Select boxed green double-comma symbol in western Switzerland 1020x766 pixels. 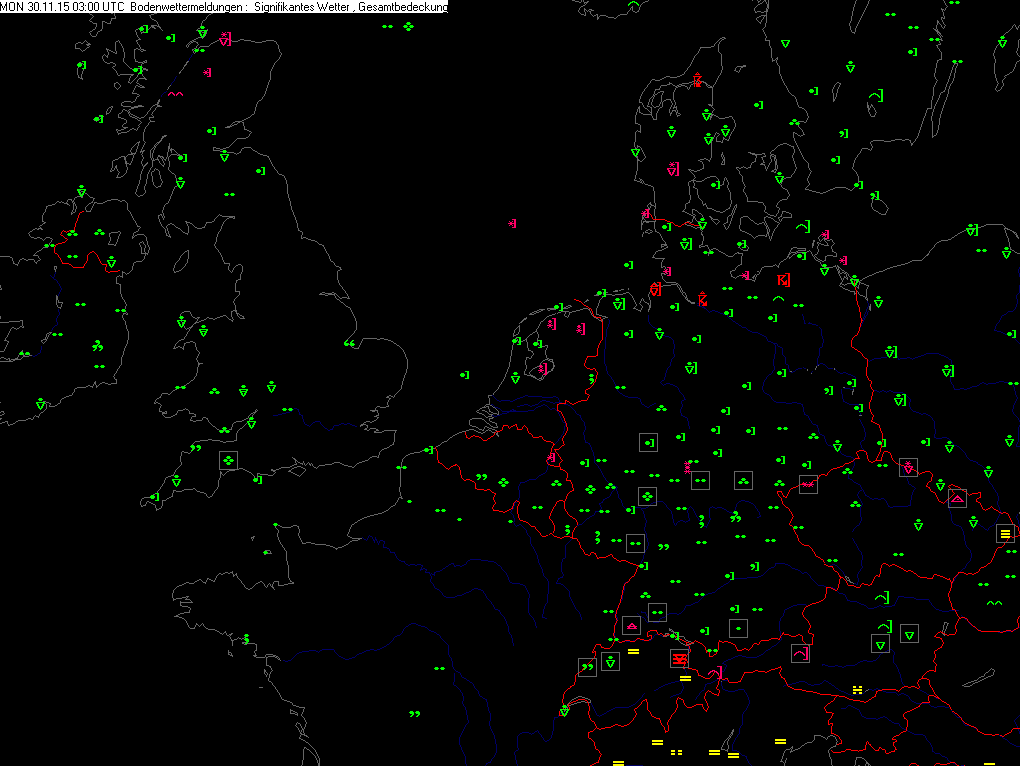pos(586,667)
